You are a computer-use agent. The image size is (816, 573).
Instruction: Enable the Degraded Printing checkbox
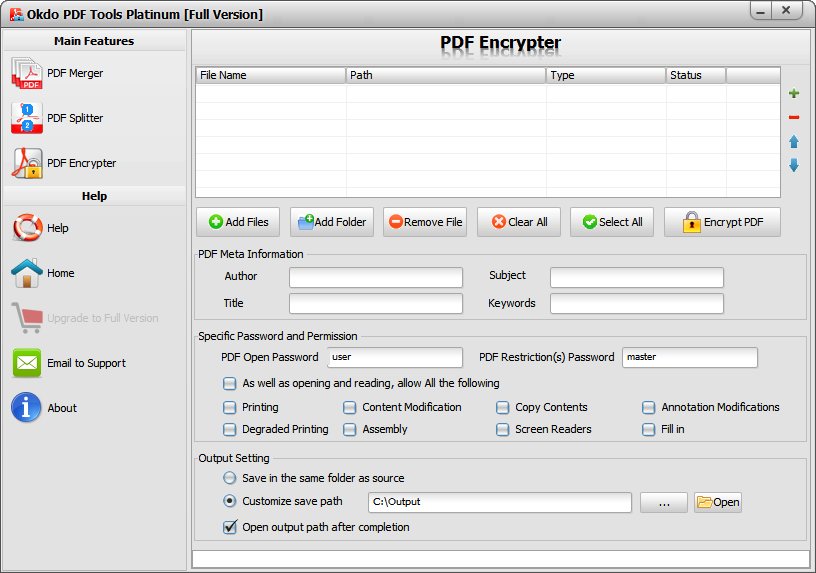(230, 429)
